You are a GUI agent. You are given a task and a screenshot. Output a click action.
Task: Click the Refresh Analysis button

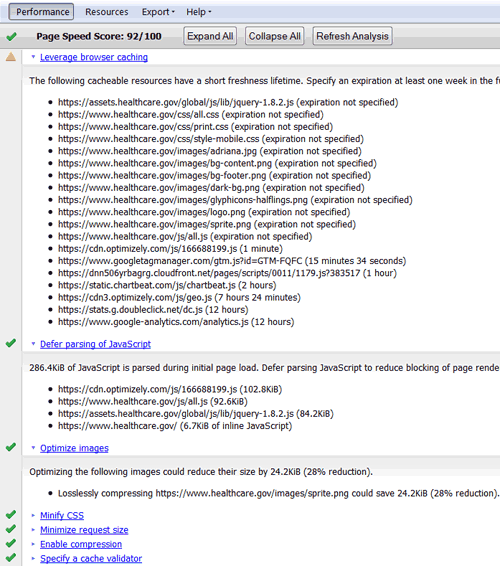tap(352, 36)
